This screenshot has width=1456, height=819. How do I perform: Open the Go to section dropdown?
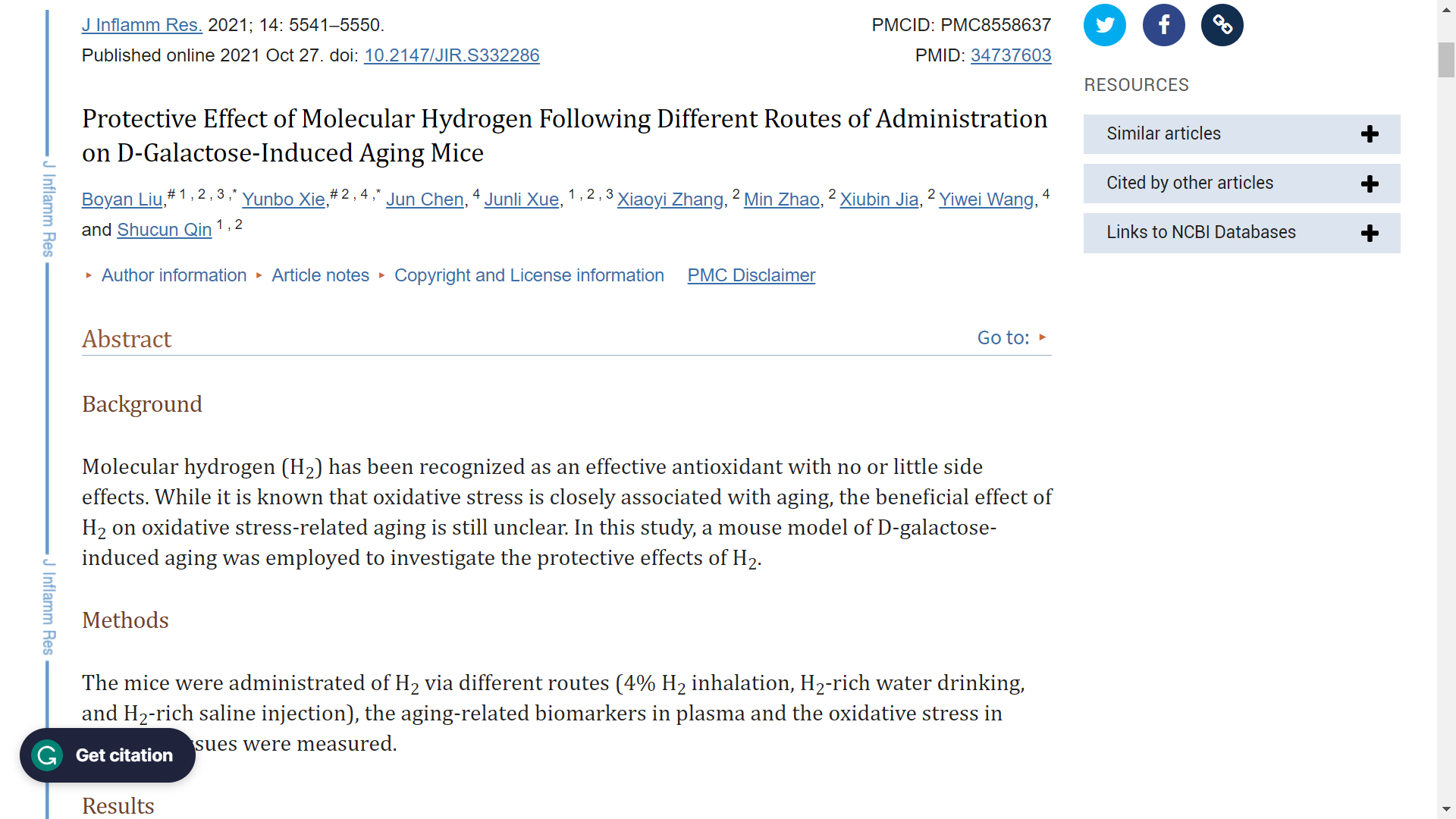[x=1012, y=338]
